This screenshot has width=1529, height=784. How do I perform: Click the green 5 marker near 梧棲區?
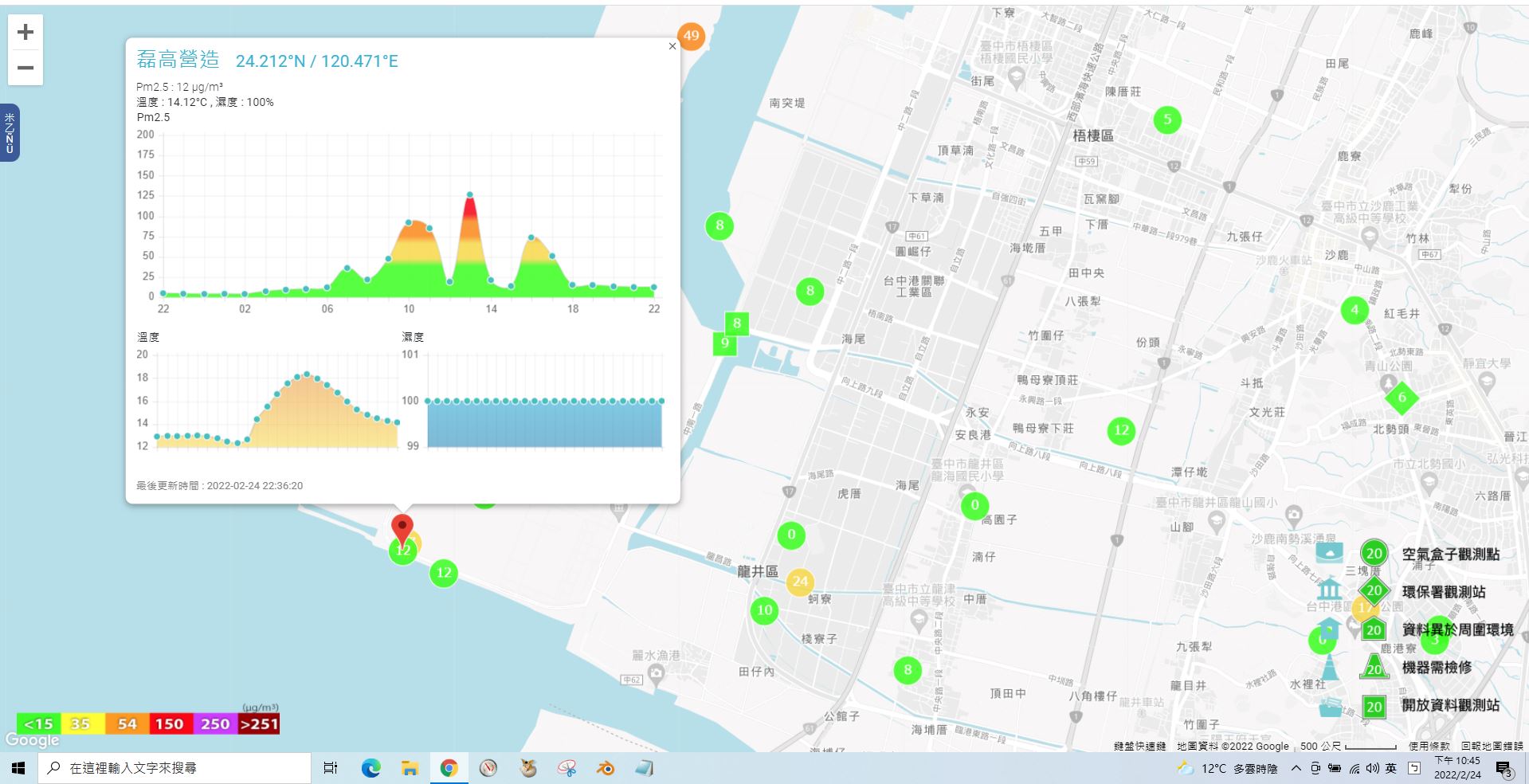pos(1167,120)
